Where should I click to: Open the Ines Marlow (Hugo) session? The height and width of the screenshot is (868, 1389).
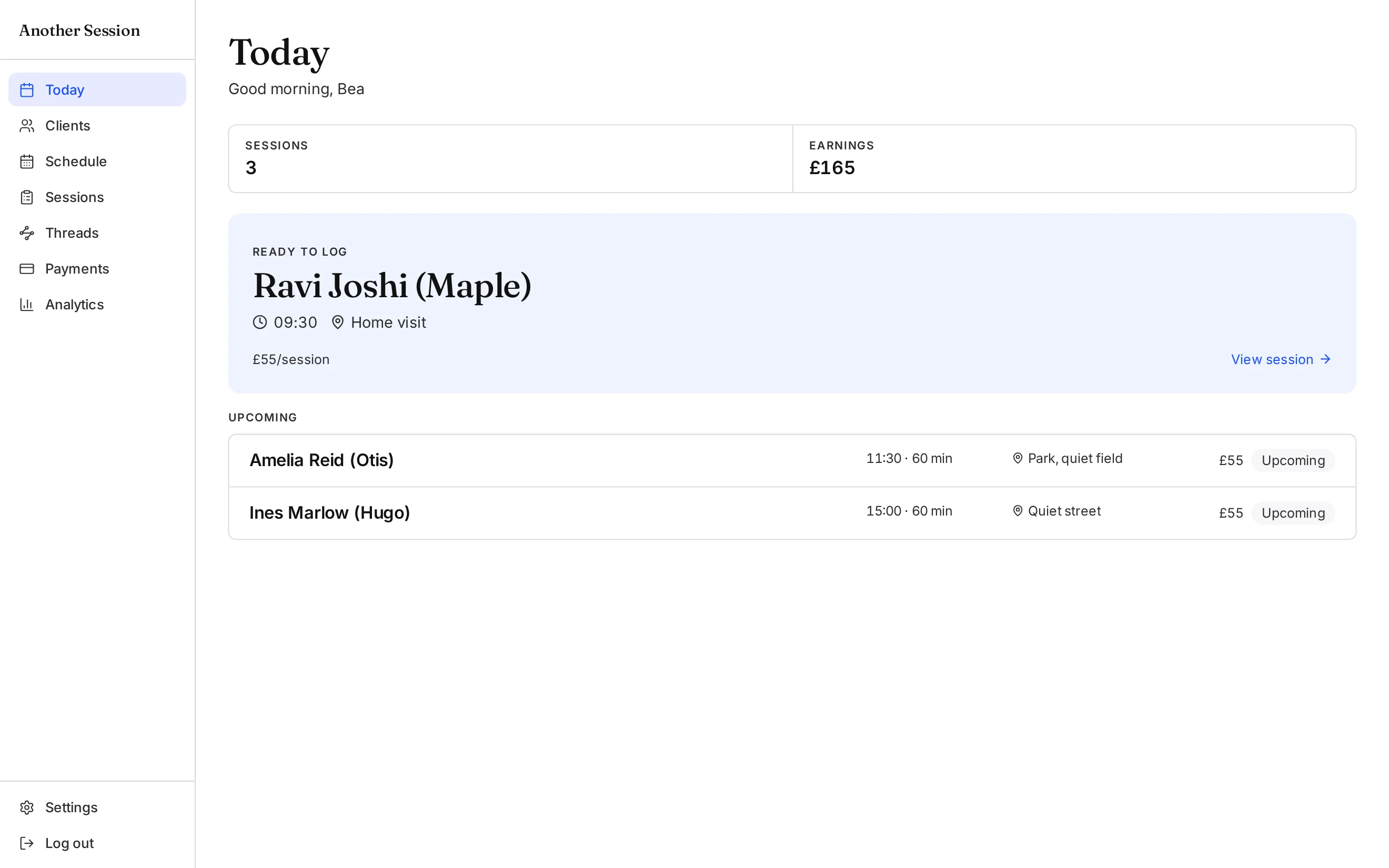[x=792, y=513]
